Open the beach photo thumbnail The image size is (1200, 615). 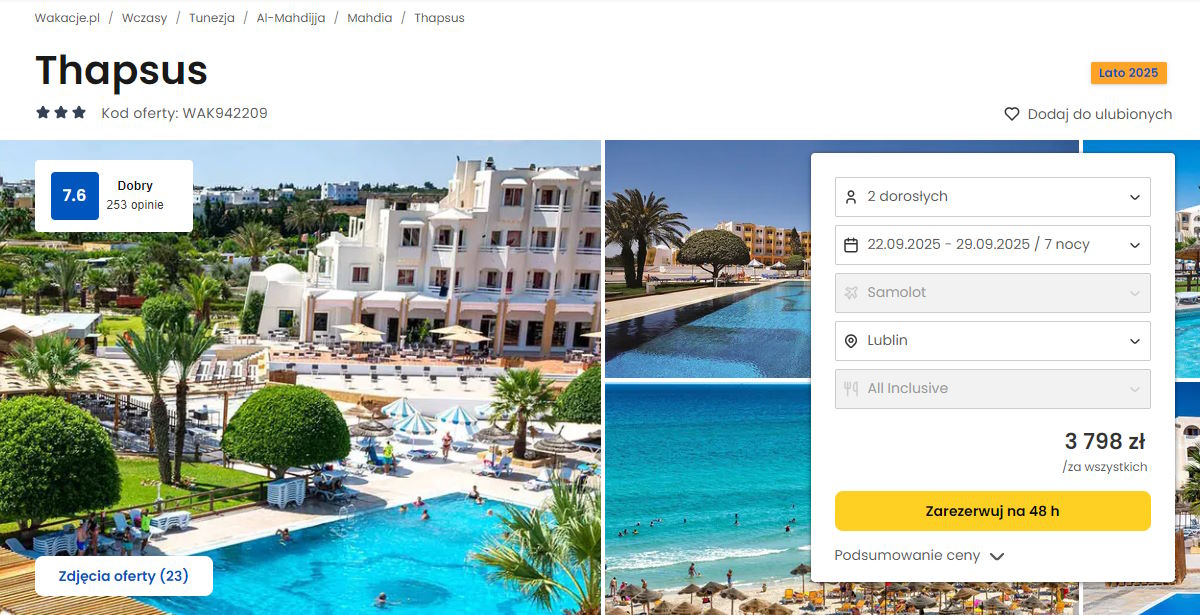[708, 499]
